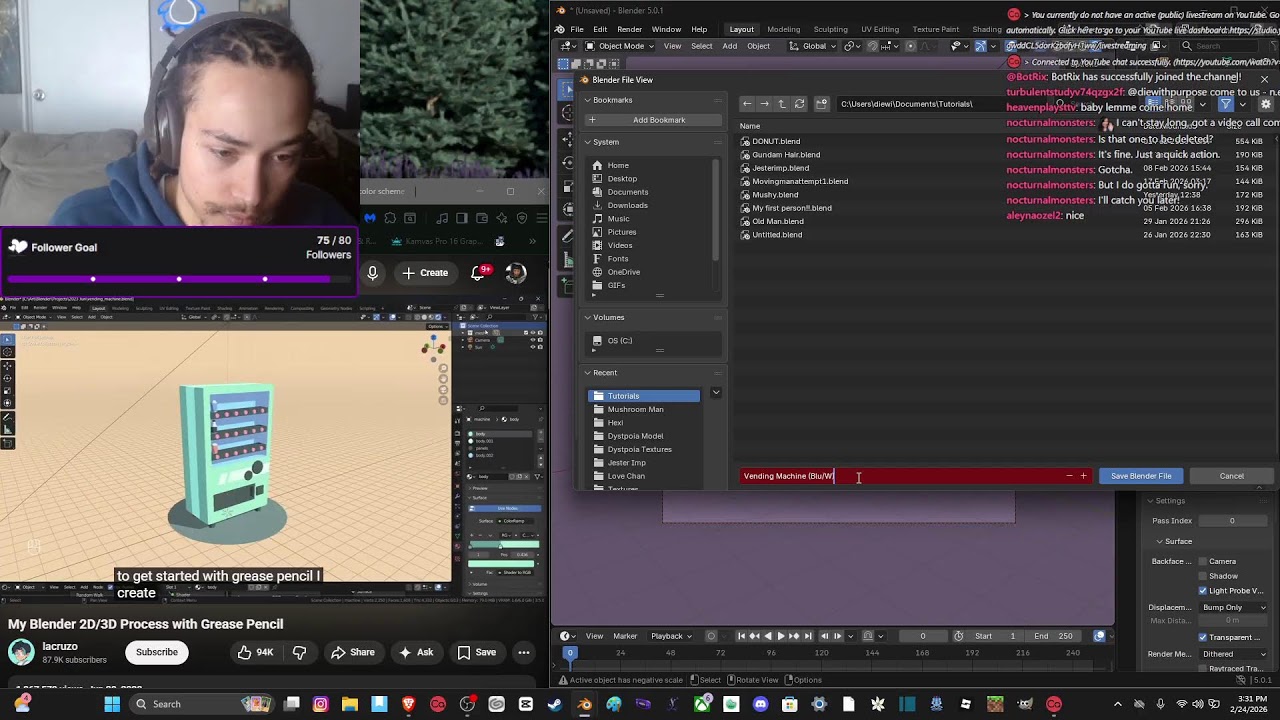Subscribe to the lacruzo channel
Image resolution: width=1280 pixels, height=720 pixels.
point(157,652)
